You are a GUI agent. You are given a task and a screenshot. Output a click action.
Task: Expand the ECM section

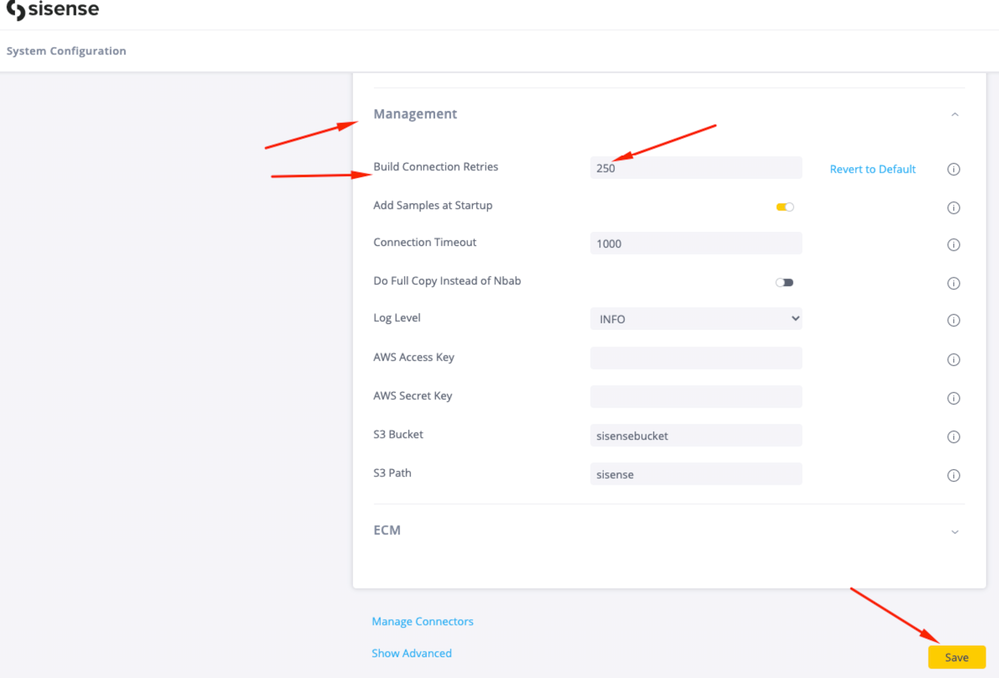(x=954, y=532)
